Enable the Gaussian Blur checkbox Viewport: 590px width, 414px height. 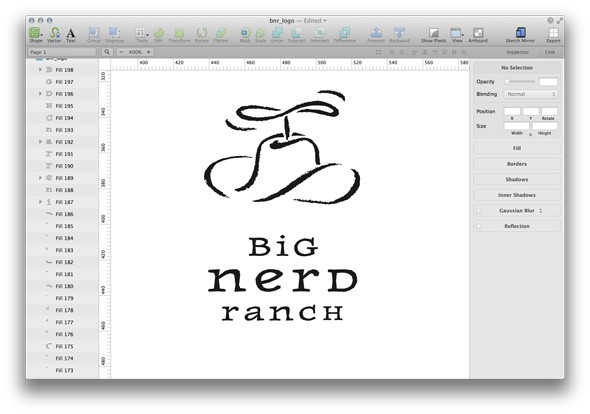(x=479, y=211)
